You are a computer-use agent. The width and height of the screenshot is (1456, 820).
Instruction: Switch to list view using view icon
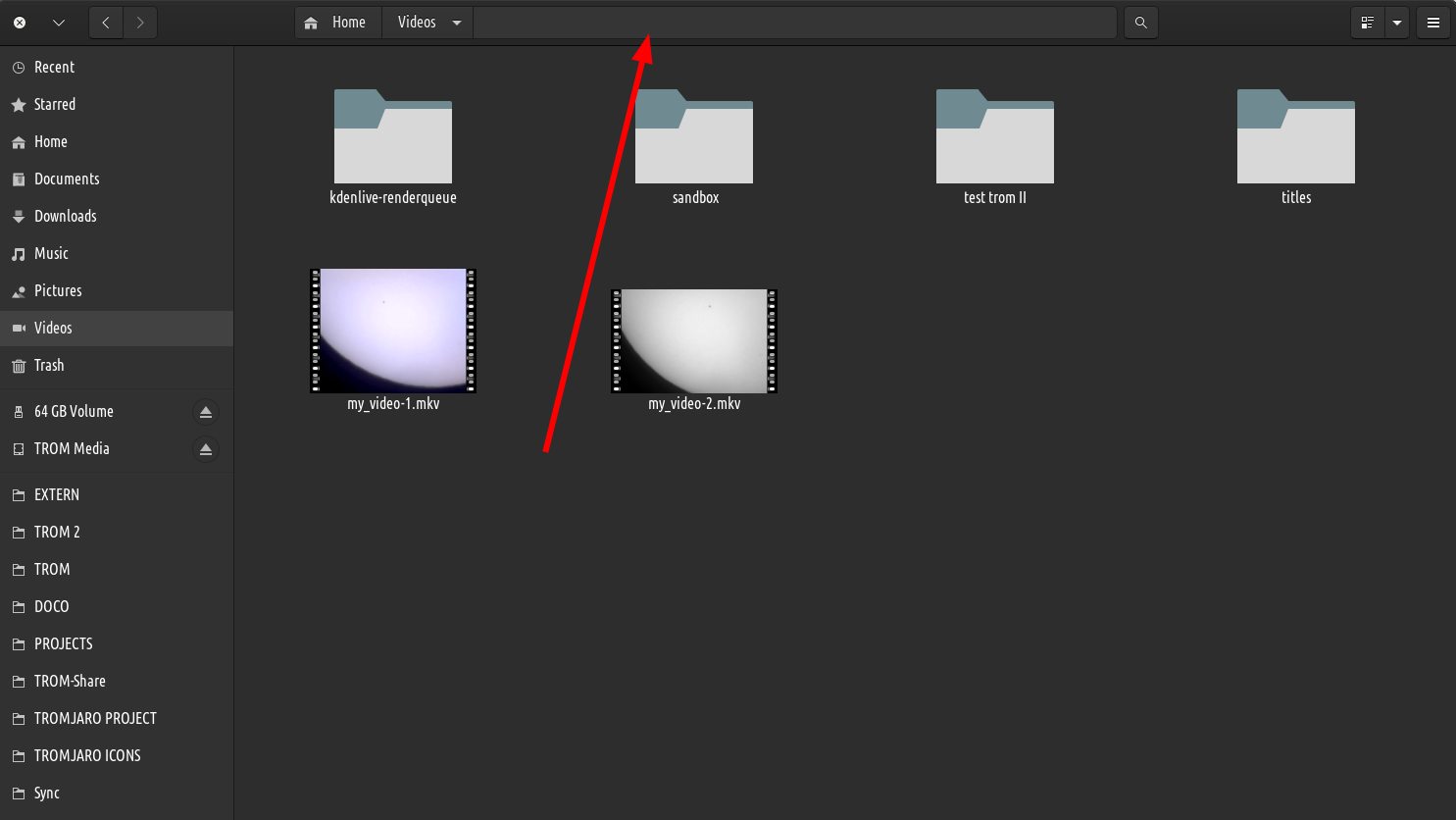tap(1367, 22)
